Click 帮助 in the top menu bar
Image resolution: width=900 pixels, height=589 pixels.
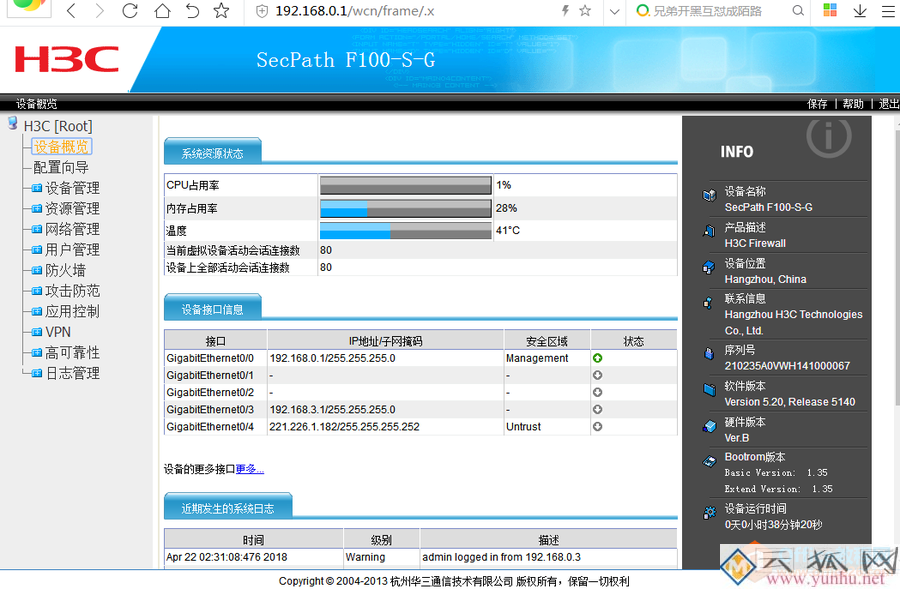[852, 103]
